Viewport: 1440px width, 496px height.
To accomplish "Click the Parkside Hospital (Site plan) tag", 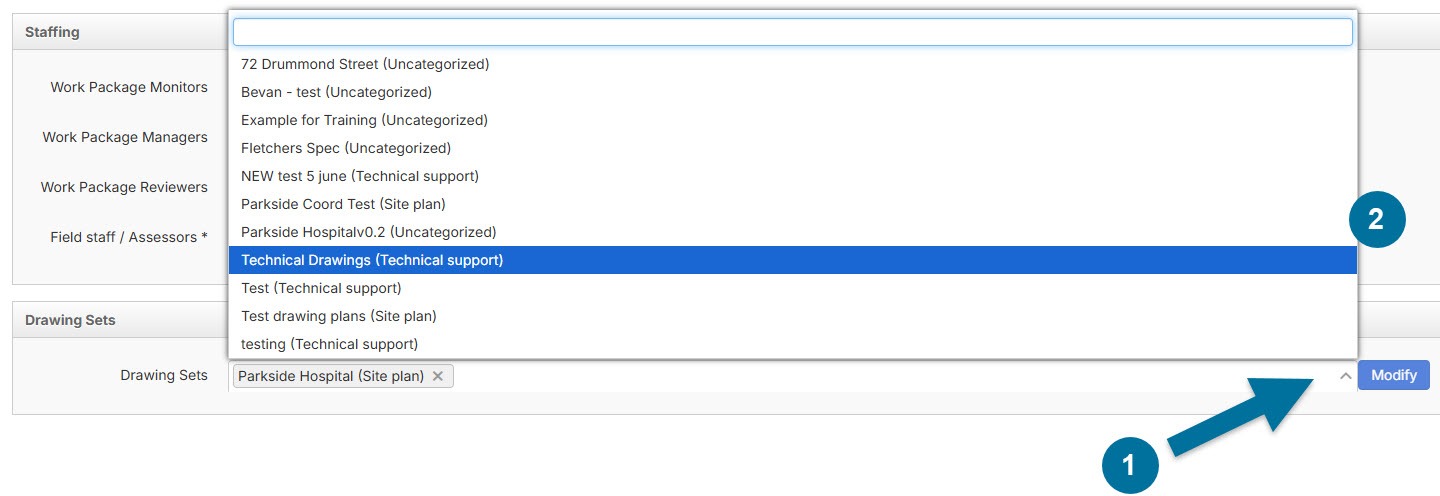I will coord(331,376).
